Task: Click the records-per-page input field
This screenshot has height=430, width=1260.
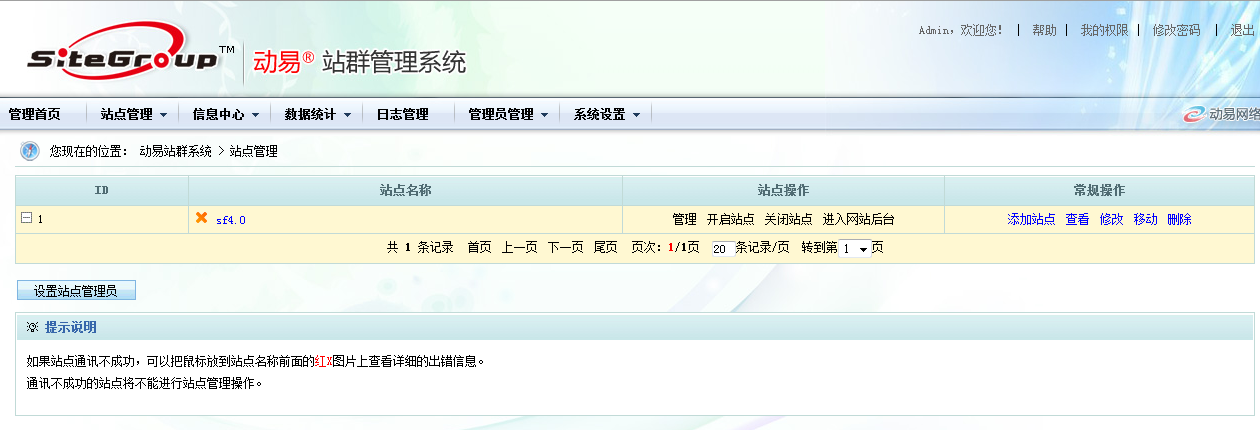Action: point(722,249)
